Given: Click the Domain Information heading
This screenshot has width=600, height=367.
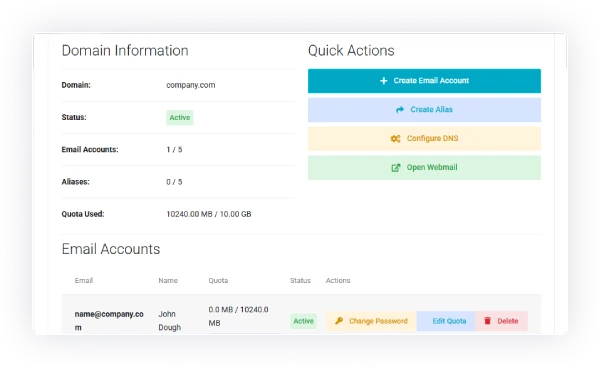Looking at the screenshot, I should click(125, 51).
